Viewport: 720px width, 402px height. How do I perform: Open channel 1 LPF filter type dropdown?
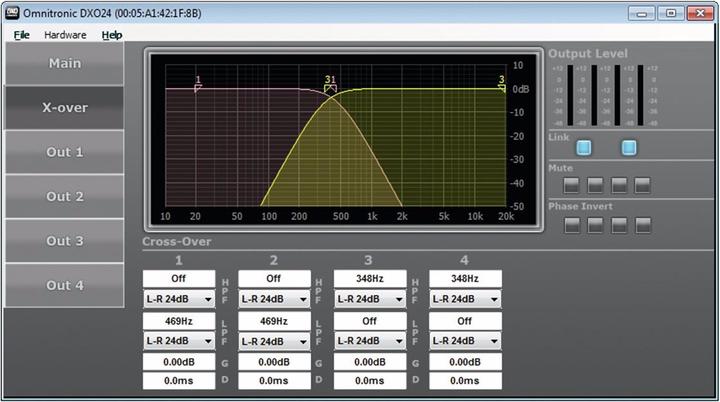click(179, 341)
